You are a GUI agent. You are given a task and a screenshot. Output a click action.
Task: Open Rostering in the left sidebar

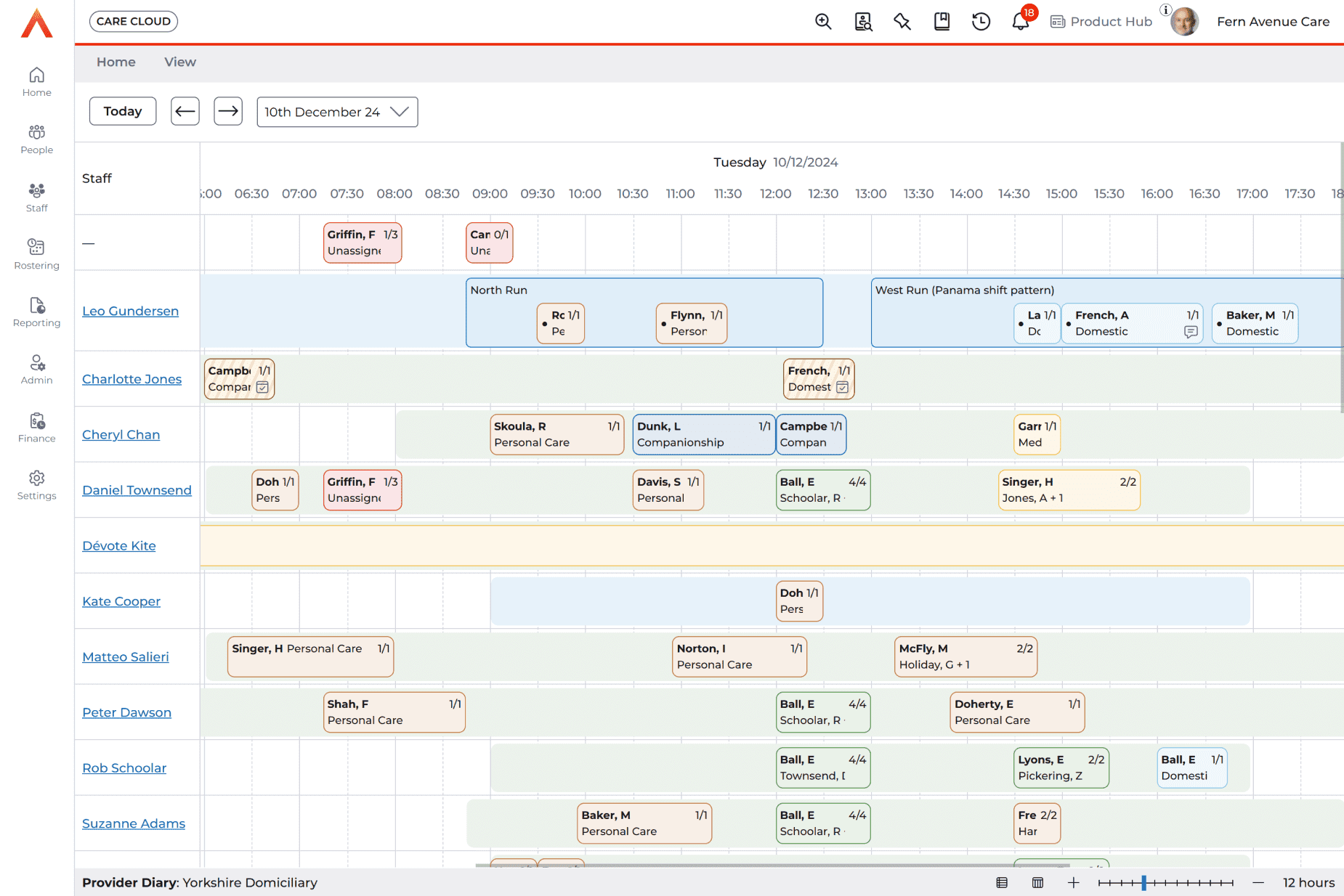[x=36, y=254]
